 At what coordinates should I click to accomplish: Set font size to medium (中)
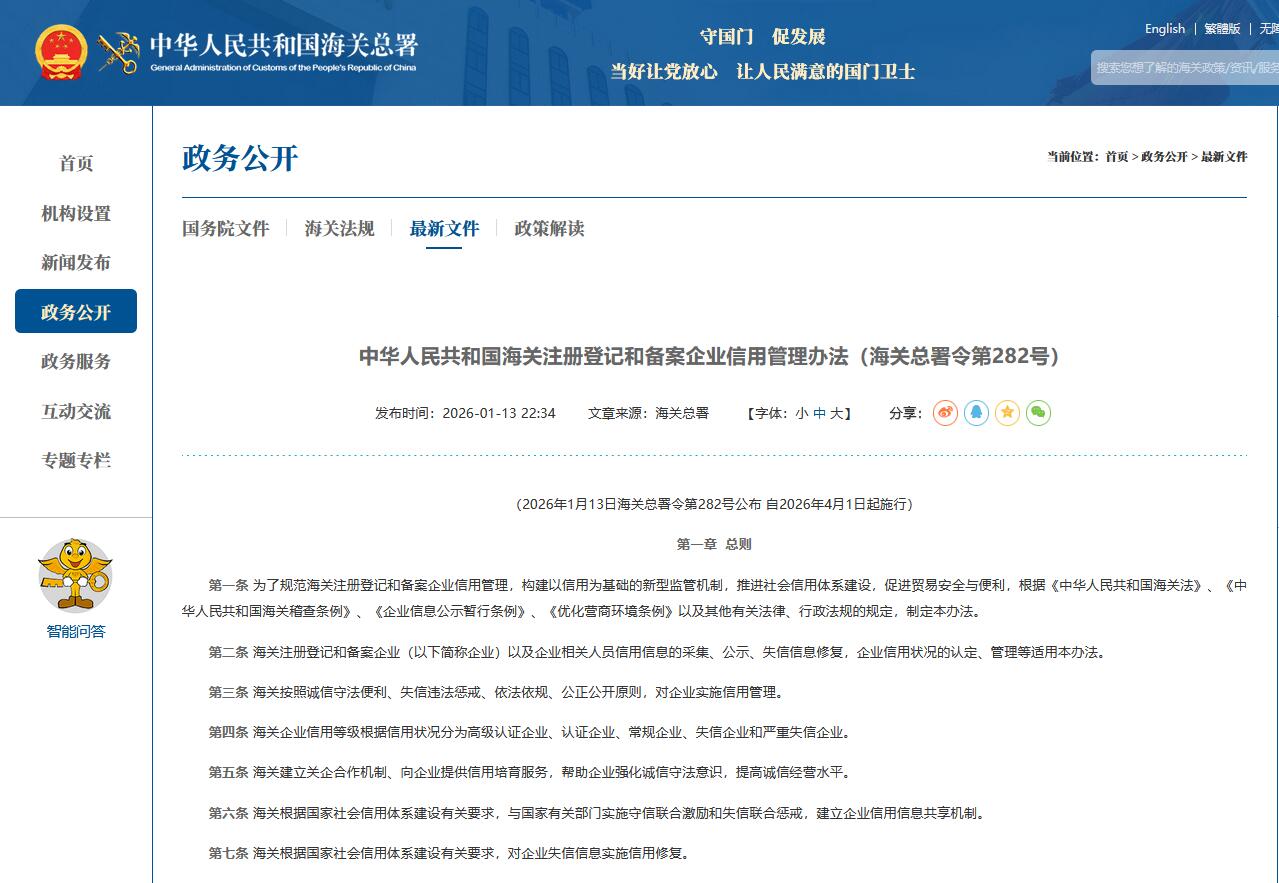pos(819,413)
